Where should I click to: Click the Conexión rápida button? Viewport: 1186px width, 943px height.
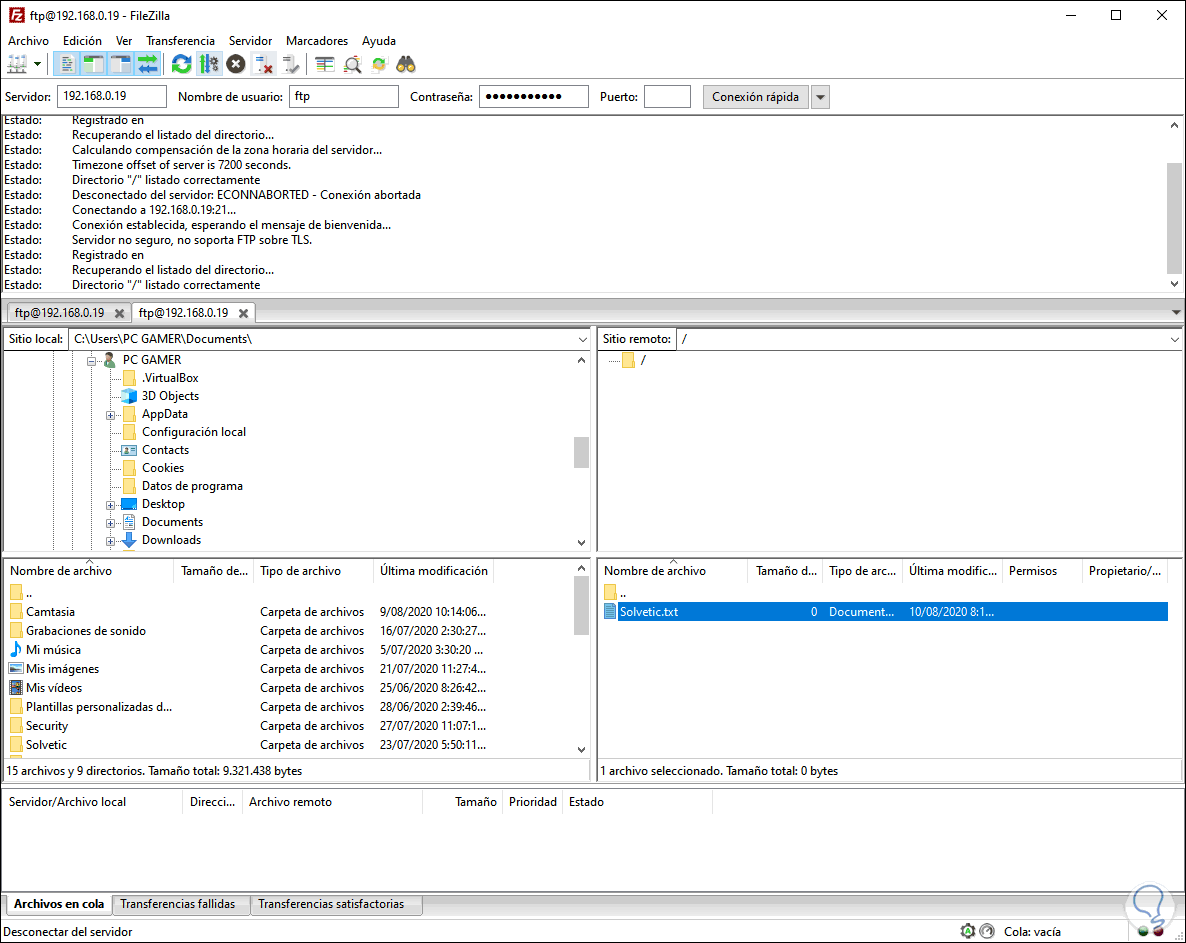756,97
